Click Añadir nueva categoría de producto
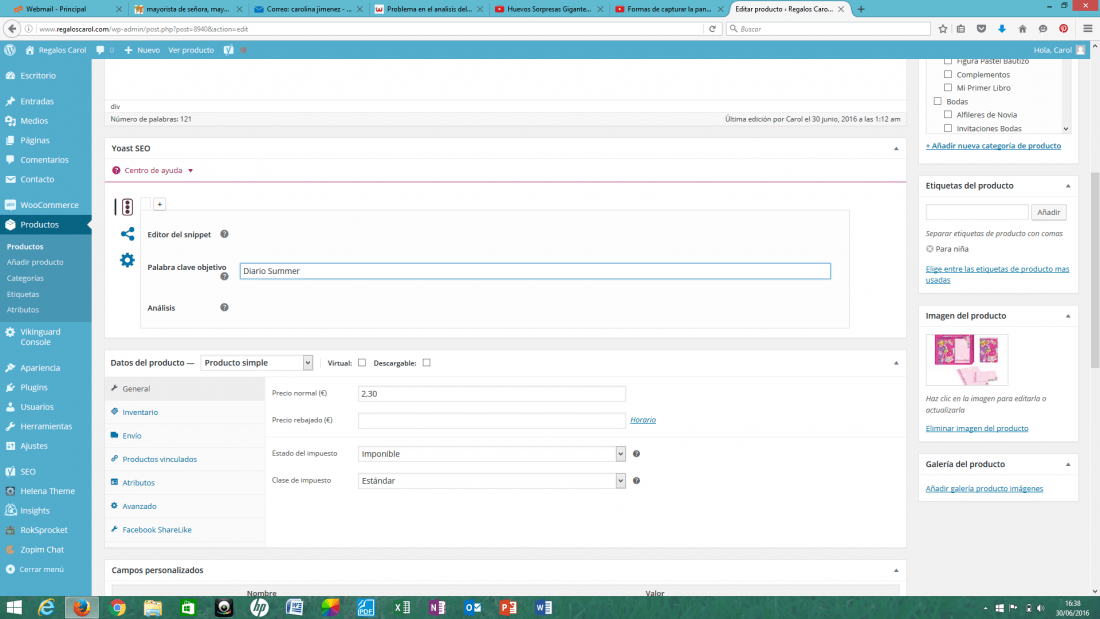This screenshot has height=619, width=1100. 993,146
